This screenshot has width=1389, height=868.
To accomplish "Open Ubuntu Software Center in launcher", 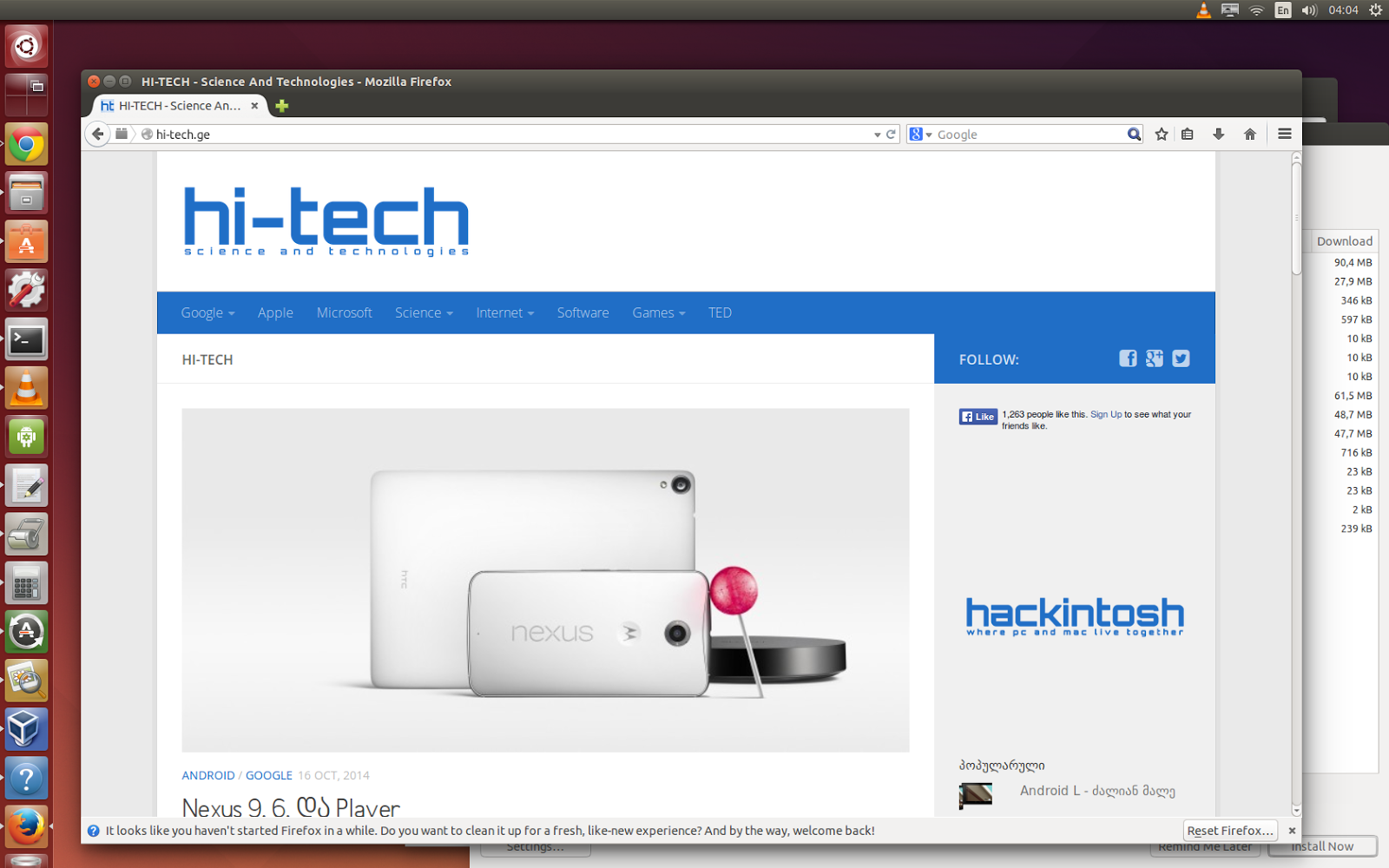I will 26,241.
